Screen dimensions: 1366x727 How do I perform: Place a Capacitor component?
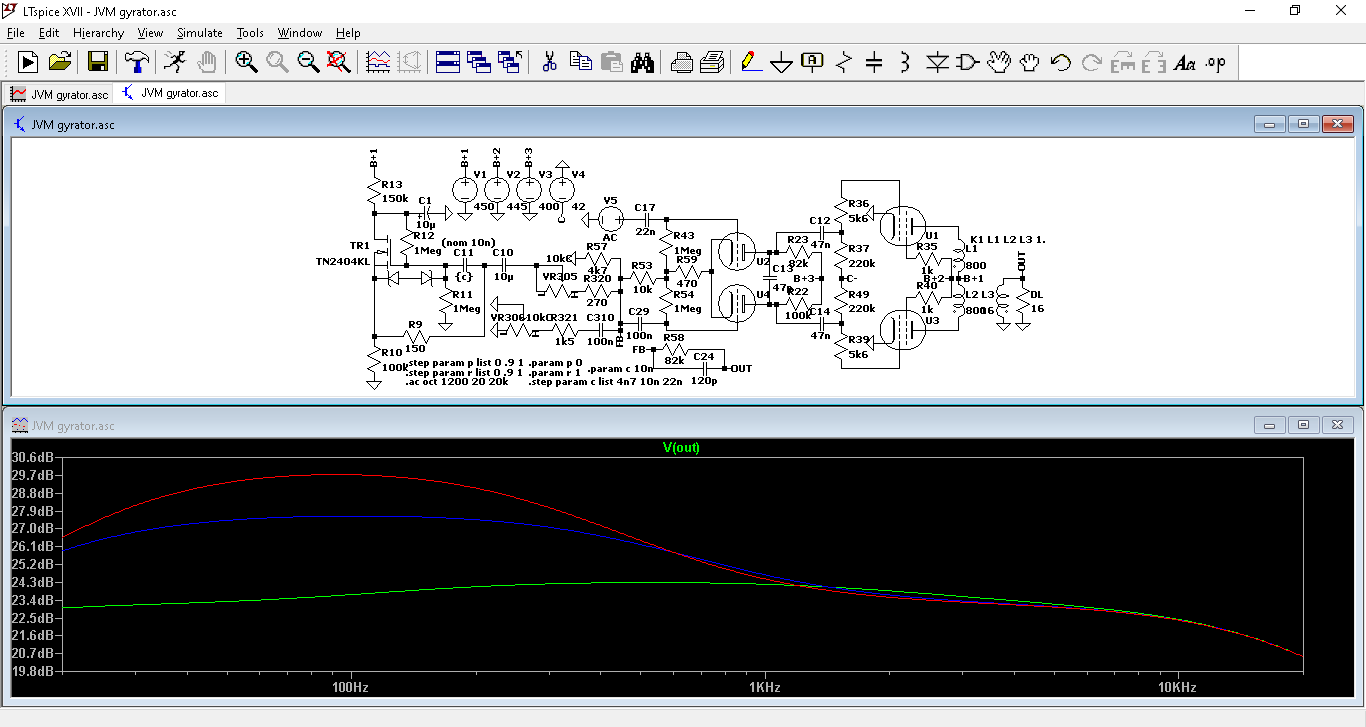[874, 62]
